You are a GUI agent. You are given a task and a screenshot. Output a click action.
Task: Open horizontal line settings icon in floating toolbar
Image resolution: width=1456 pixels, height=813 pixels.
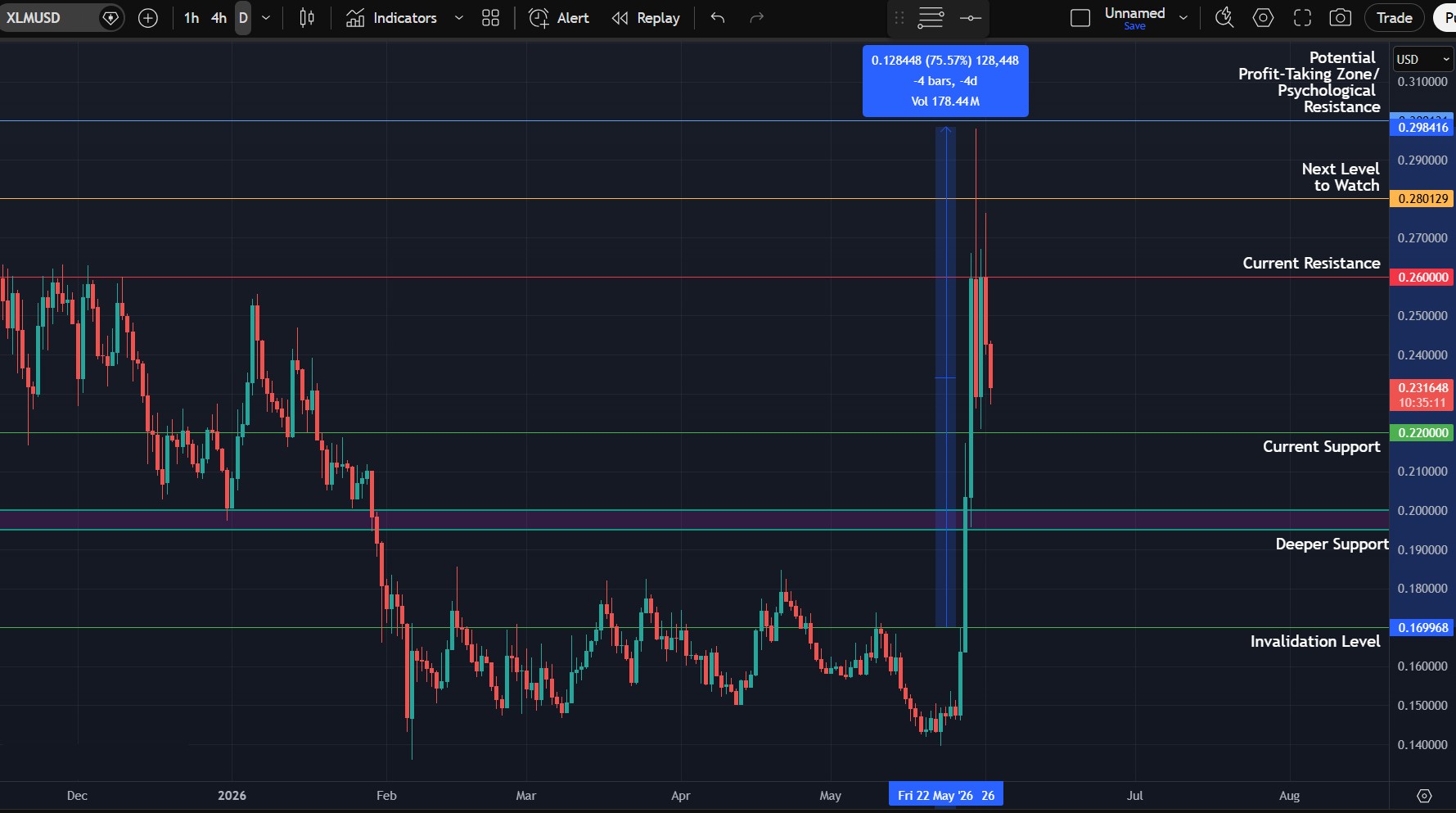coord(931,18)
